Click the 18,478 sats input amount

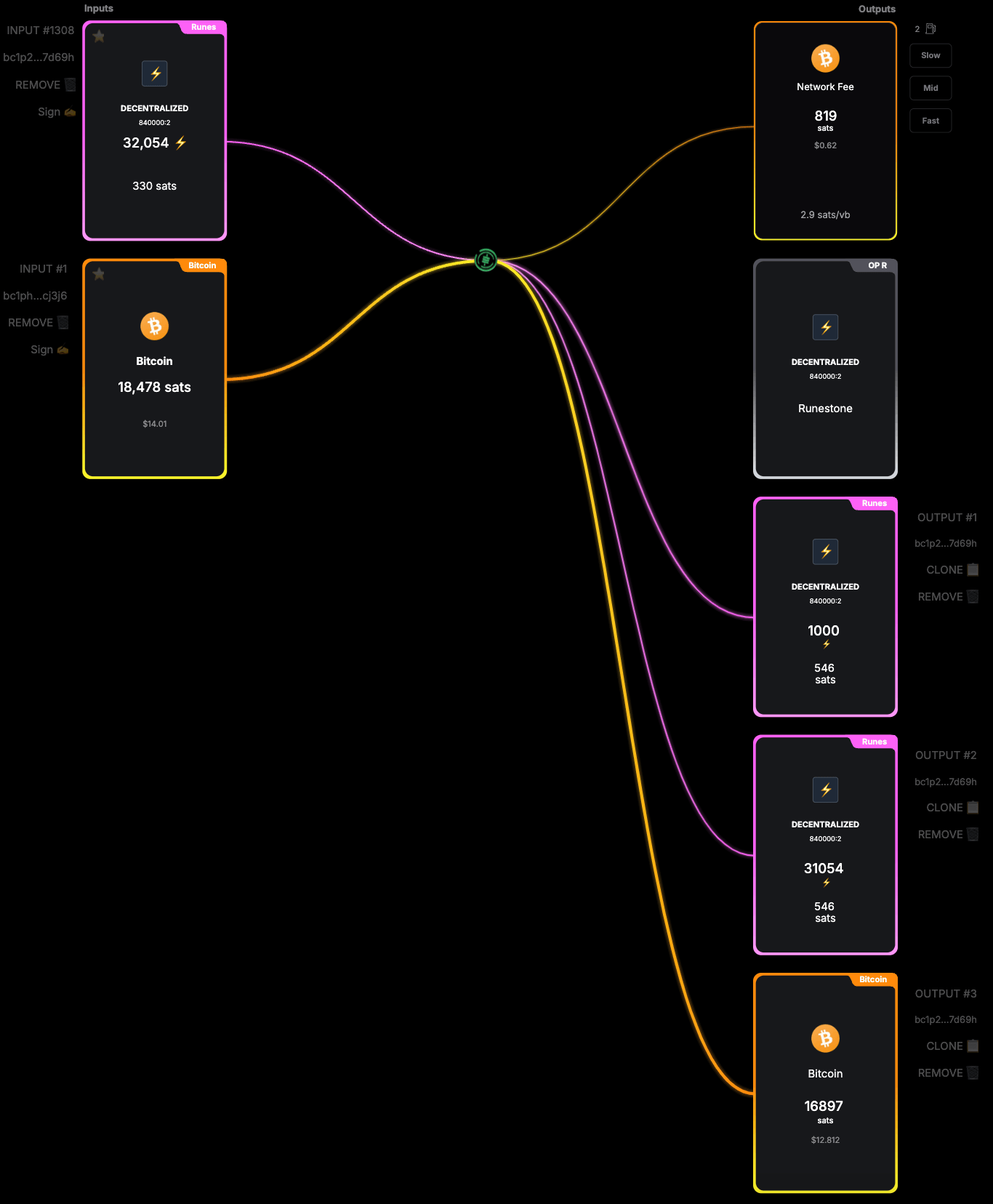(x=155, y=388)
